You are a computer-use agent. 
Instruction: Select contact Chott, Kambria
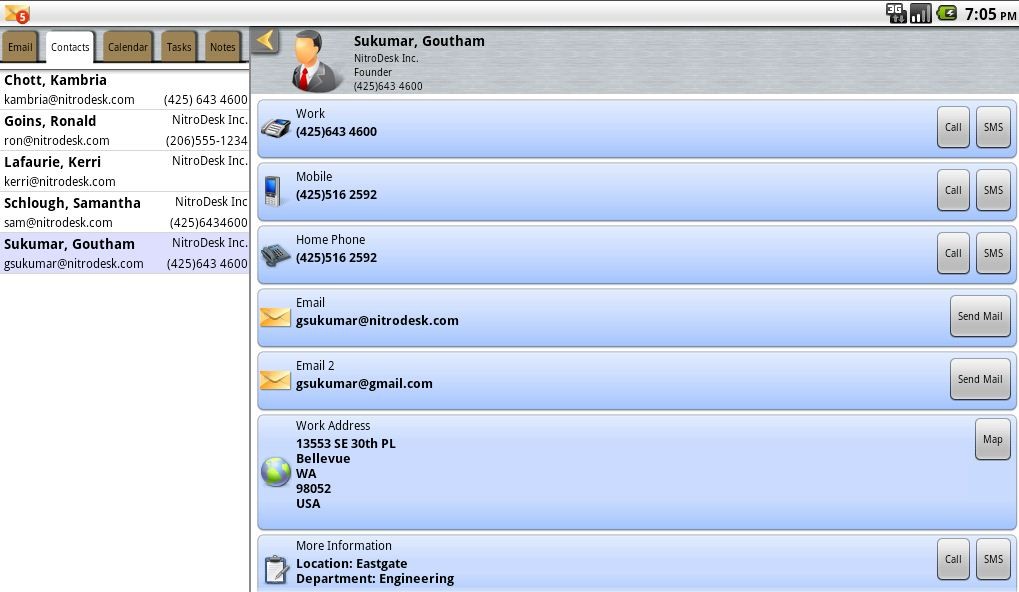124,90
